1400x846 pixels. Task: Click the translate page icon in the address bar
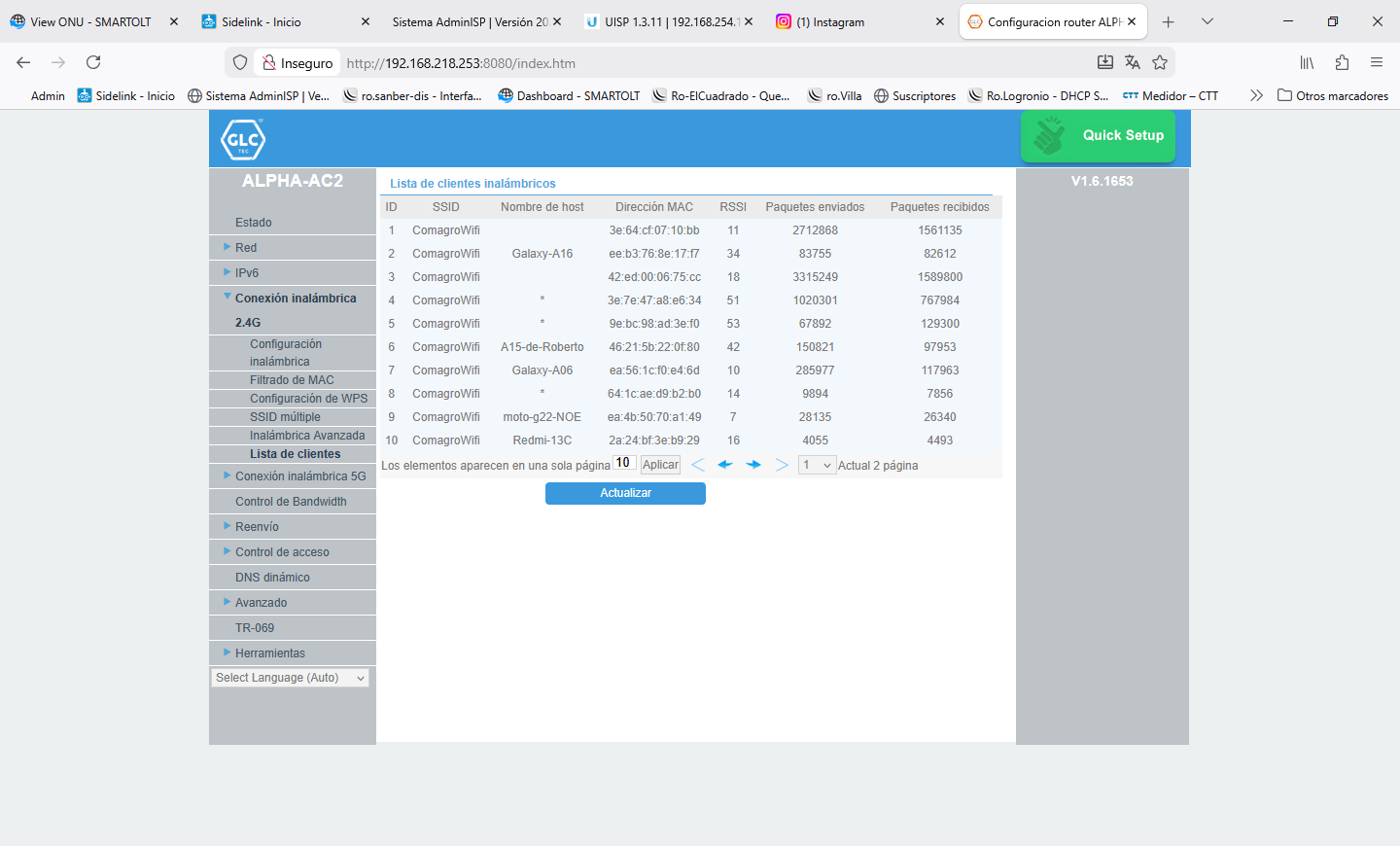pyautogui.click(x=1133, y=62)
